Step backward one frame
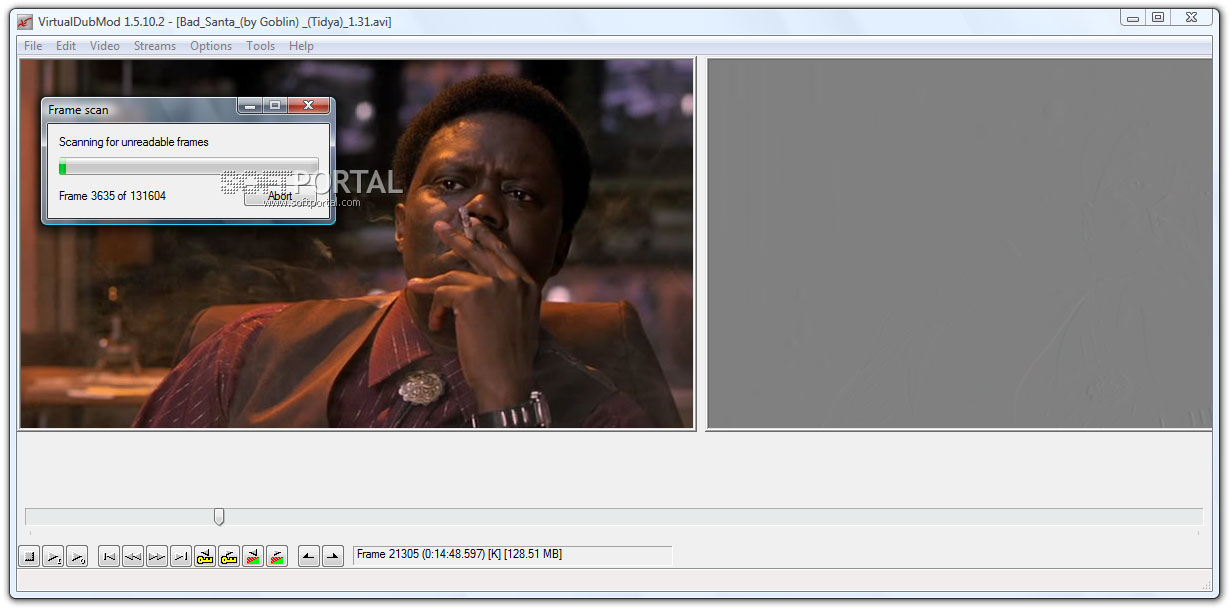1230x615 pixels. click(133, 557)
